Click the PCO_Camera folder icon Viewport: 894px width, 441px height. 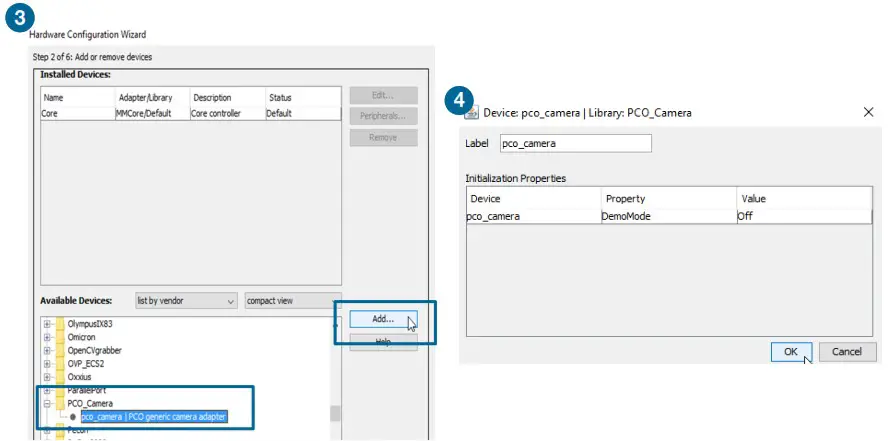point(60,403)
